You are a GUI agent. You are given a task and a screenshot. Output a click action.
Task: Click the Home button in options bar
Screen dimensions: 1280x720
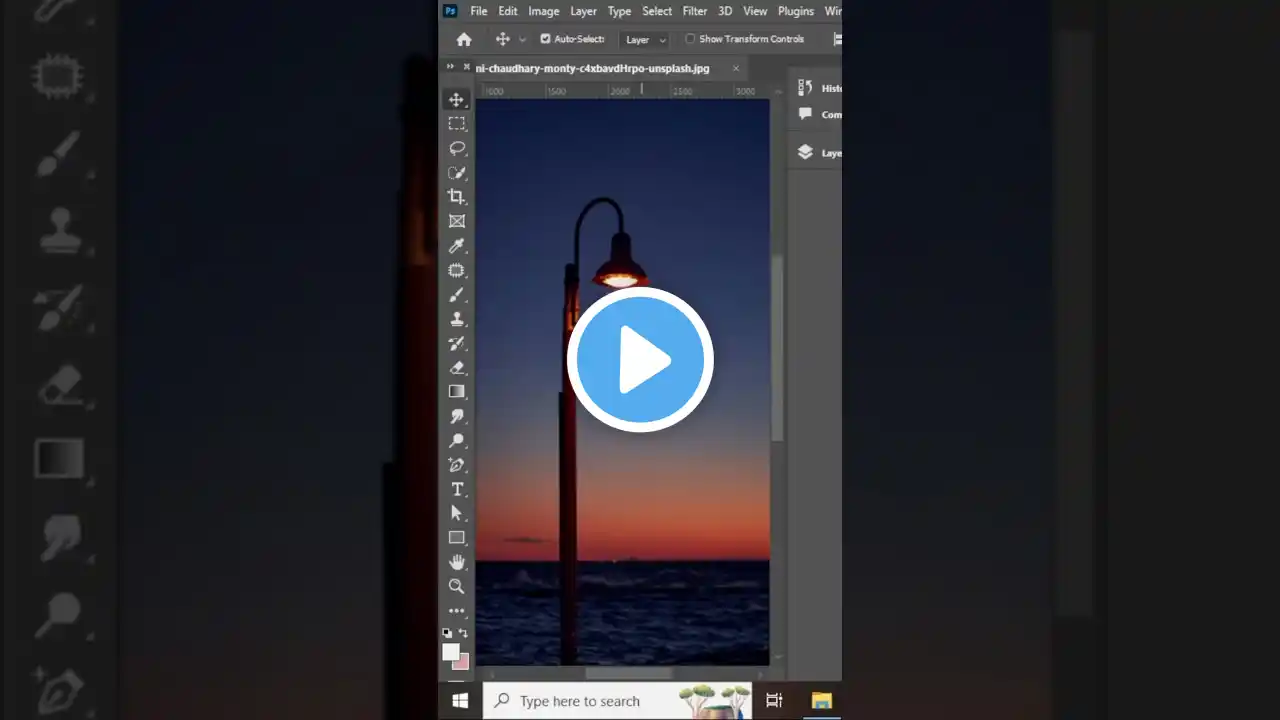tap(464, 40)
